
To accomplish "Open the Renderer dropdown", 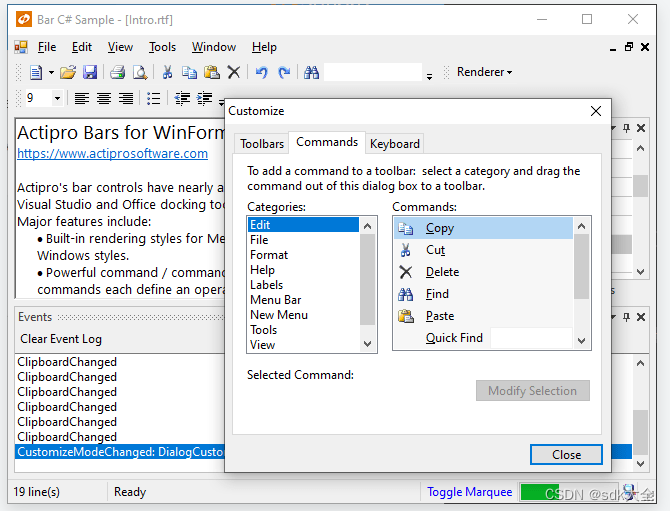I will coord(484,72).
